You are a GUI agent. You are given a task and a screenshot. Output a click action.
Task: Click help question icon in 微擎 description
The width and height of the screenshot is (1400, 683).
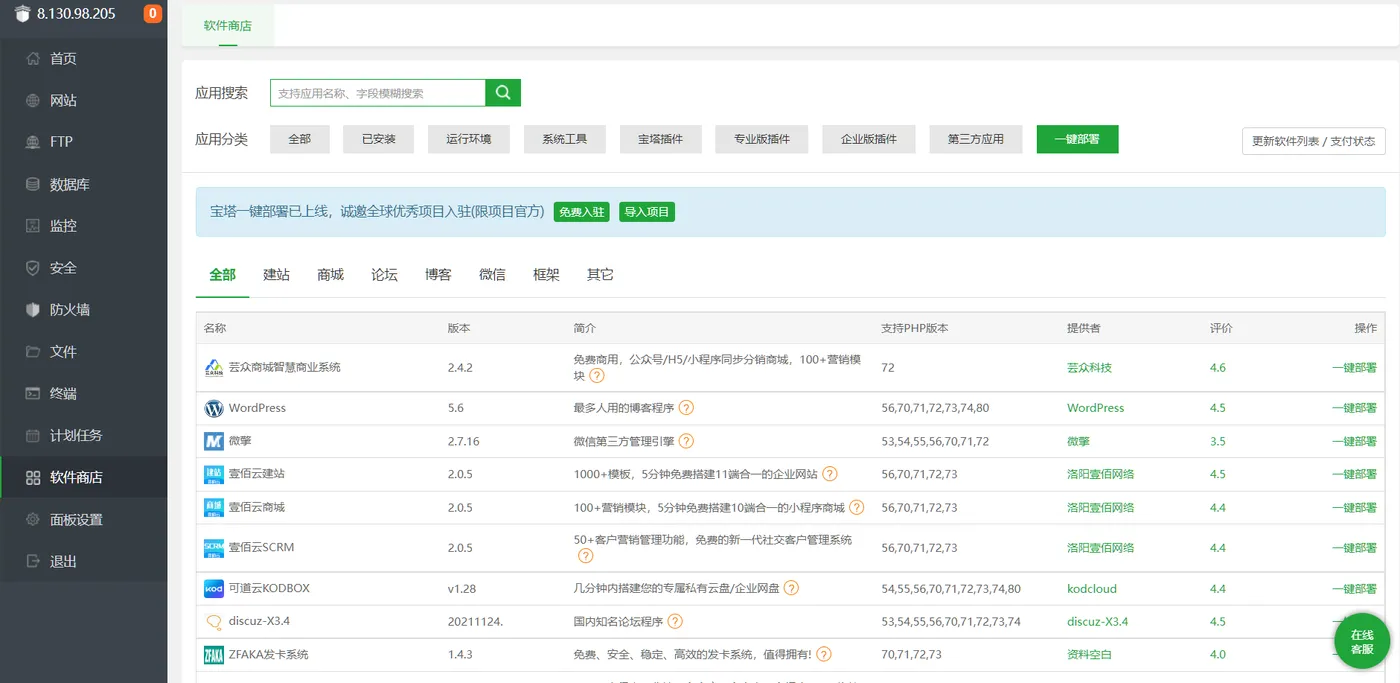(x=686, y=441)
